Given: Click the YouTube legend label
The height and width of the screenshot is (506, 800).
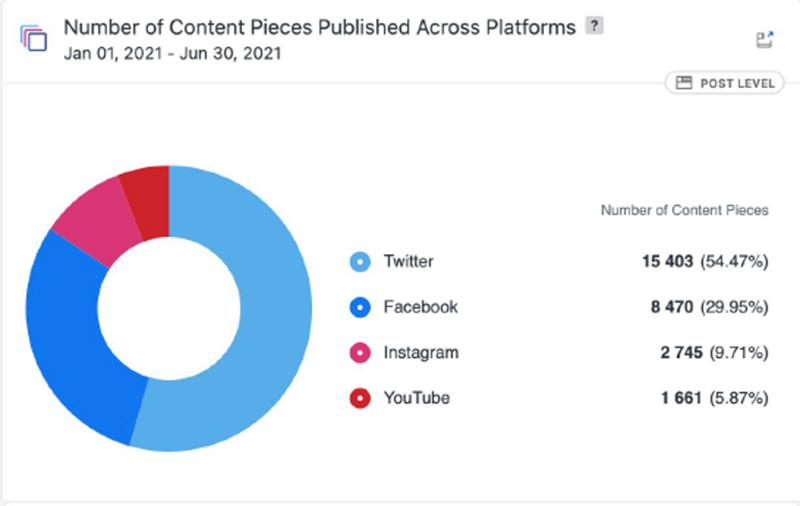Looking at the screenshot, I should tap(417, 398).
